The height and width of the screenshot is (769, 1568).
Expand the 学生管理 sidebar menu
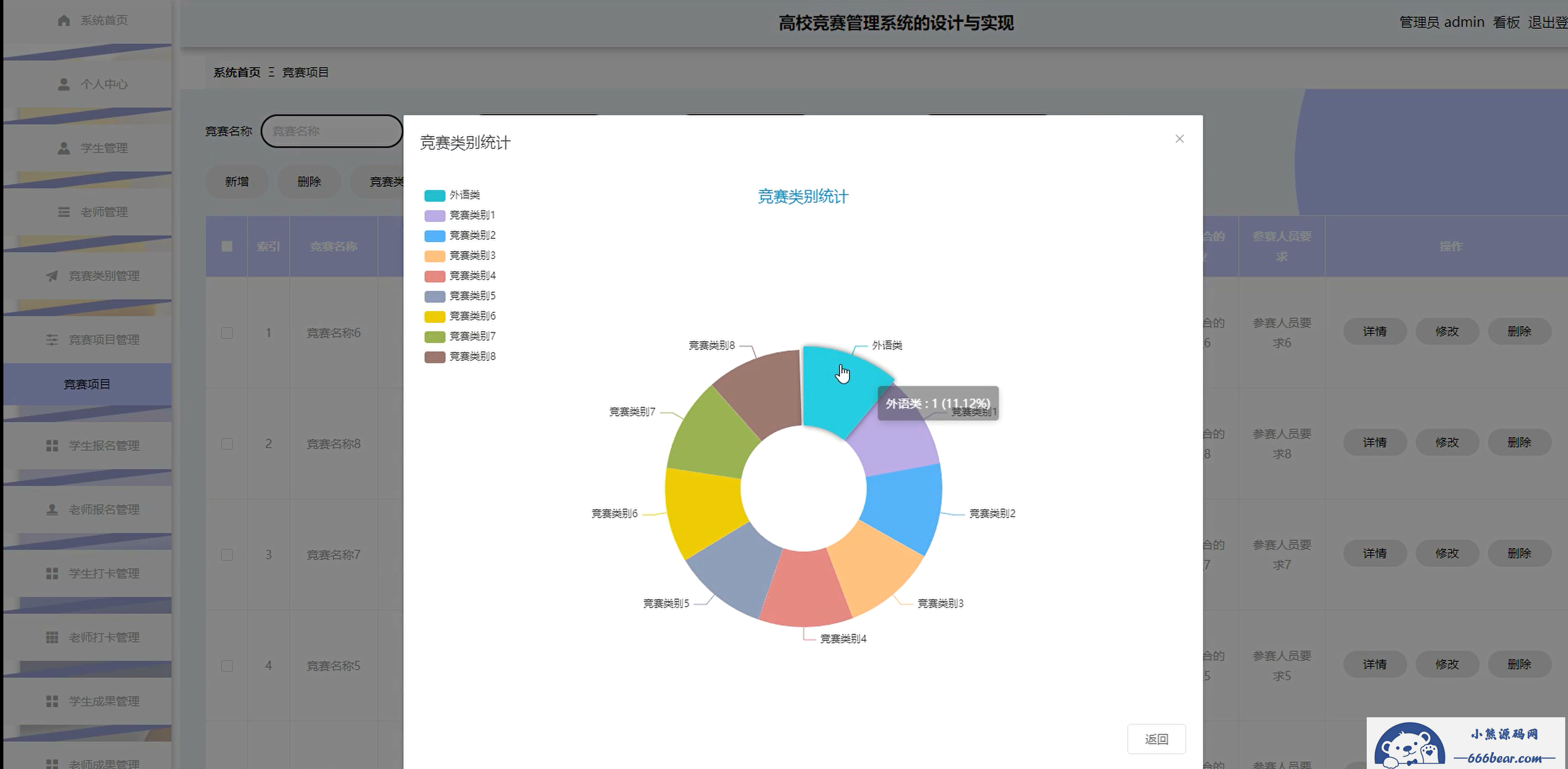87,148
